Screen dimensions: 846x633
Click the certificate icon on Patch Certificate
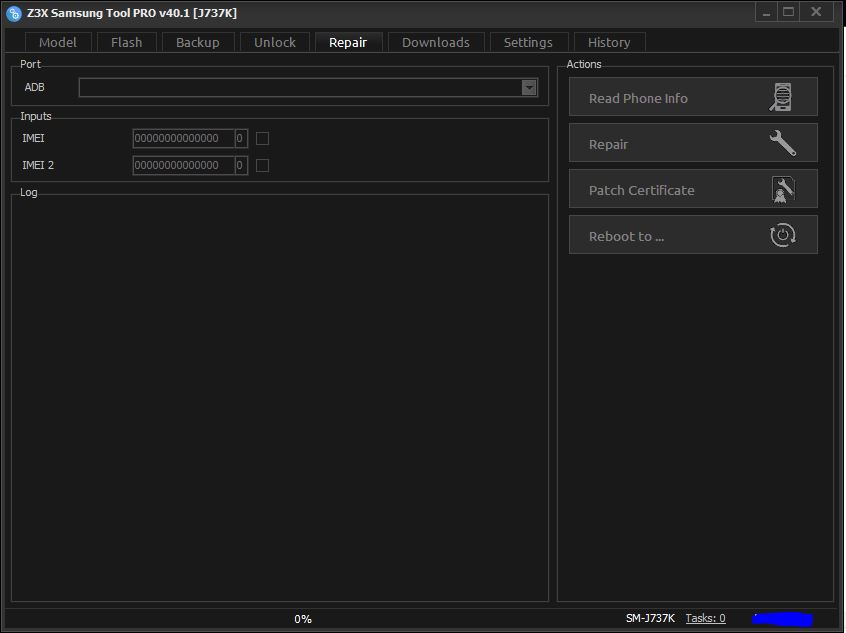pos(783,189)
